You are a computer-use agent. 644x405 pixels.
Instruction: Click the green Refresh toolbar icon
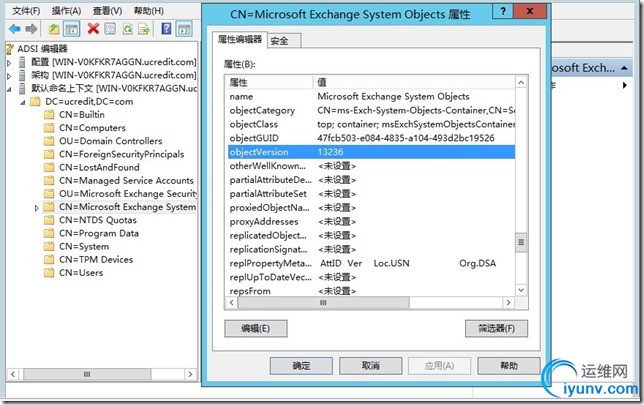coord(127,28)
